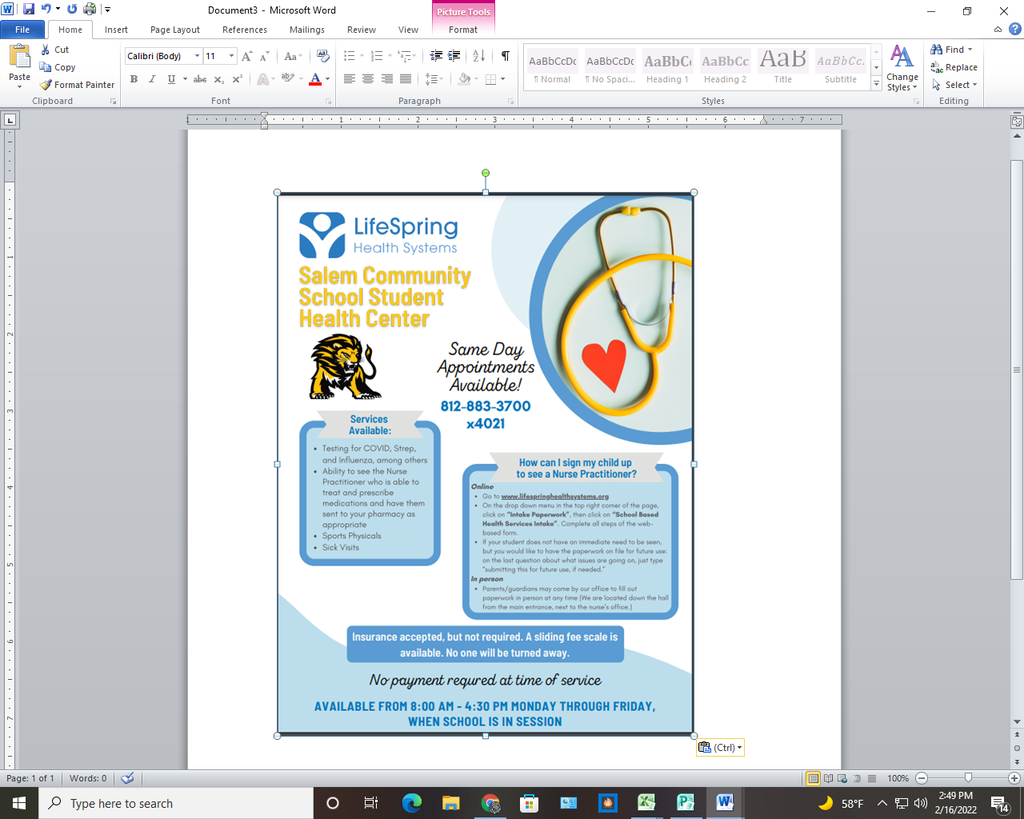
Task: Open the font color dropdown arrow
Action: (x=328, y=79)
